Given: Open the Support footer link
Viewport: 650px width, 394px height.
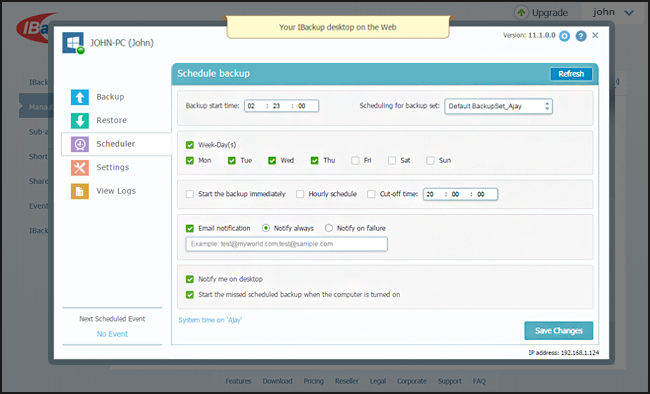Looking at the screenshot, I should [450, 381].
